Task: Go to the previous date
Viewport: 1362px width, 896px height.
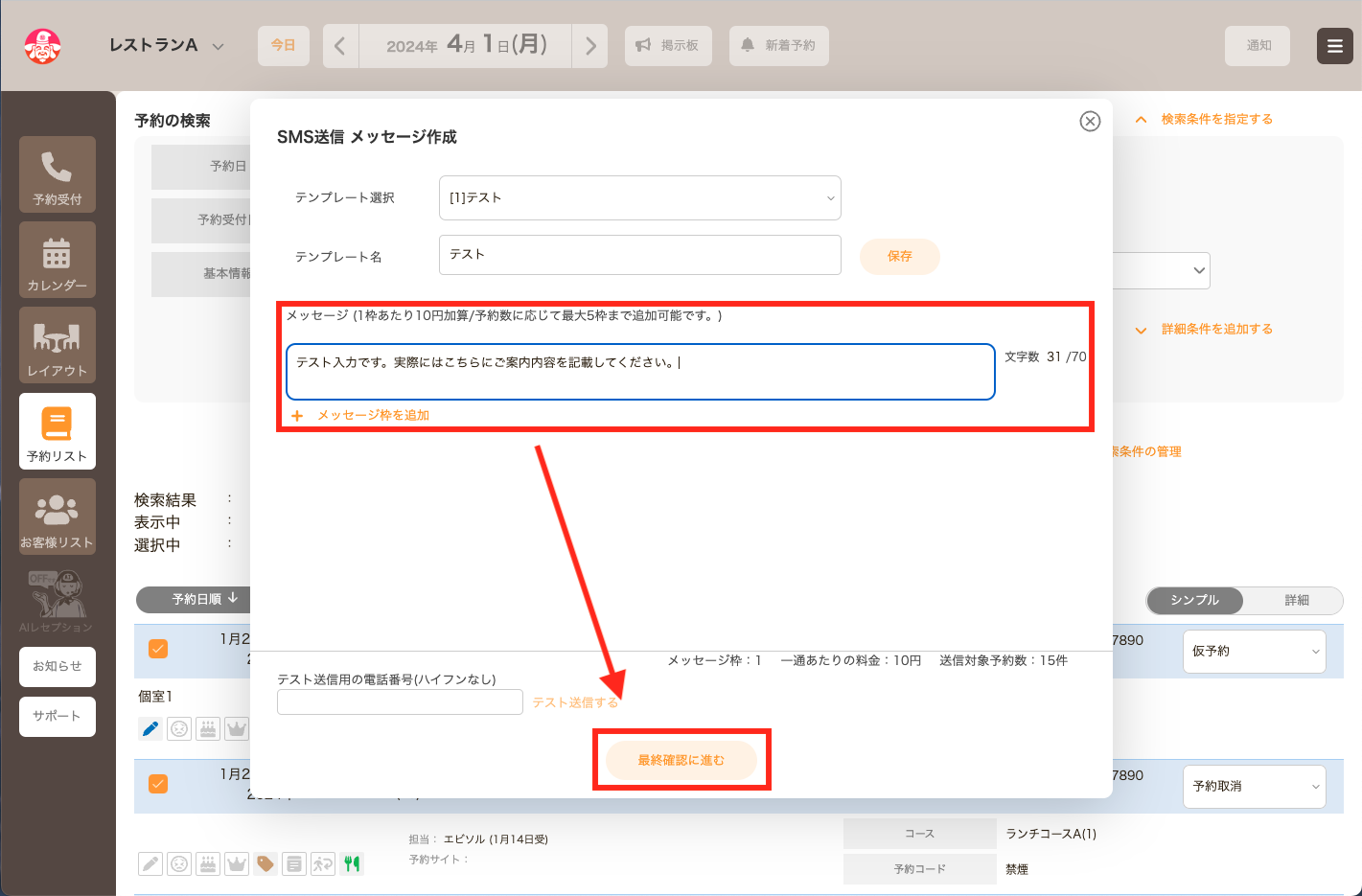Action: click(x=339, y=46)
